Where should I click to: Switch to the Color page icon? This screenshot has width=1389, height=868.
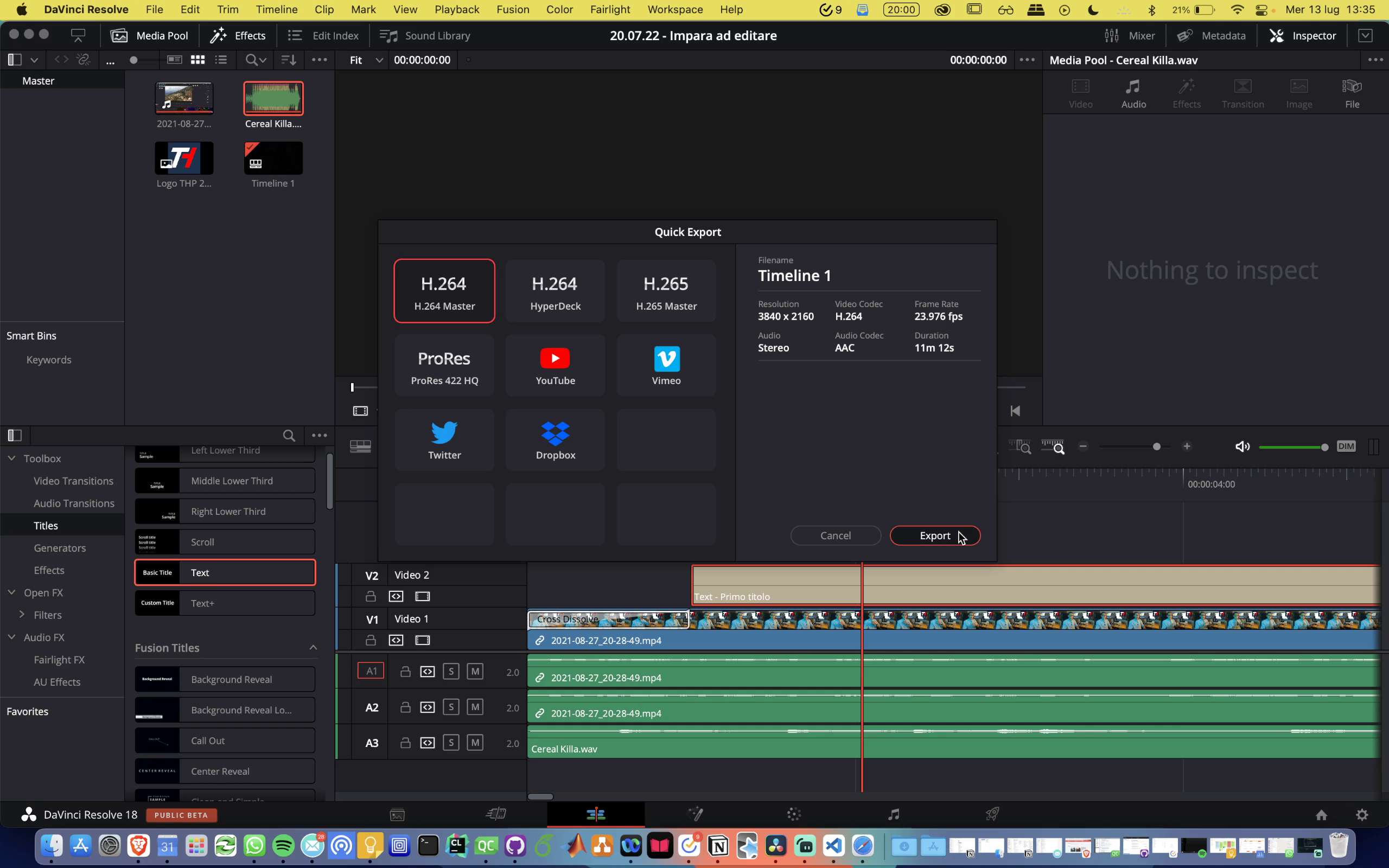[794, 815]
